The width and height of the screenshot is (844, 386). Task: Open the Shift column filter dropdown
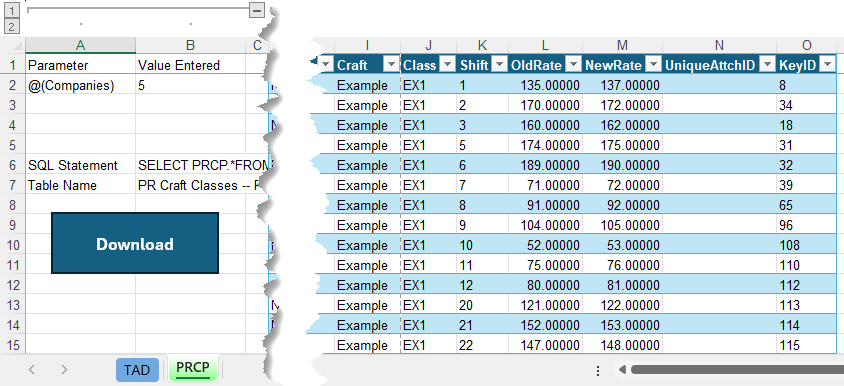tap(500, 65)
